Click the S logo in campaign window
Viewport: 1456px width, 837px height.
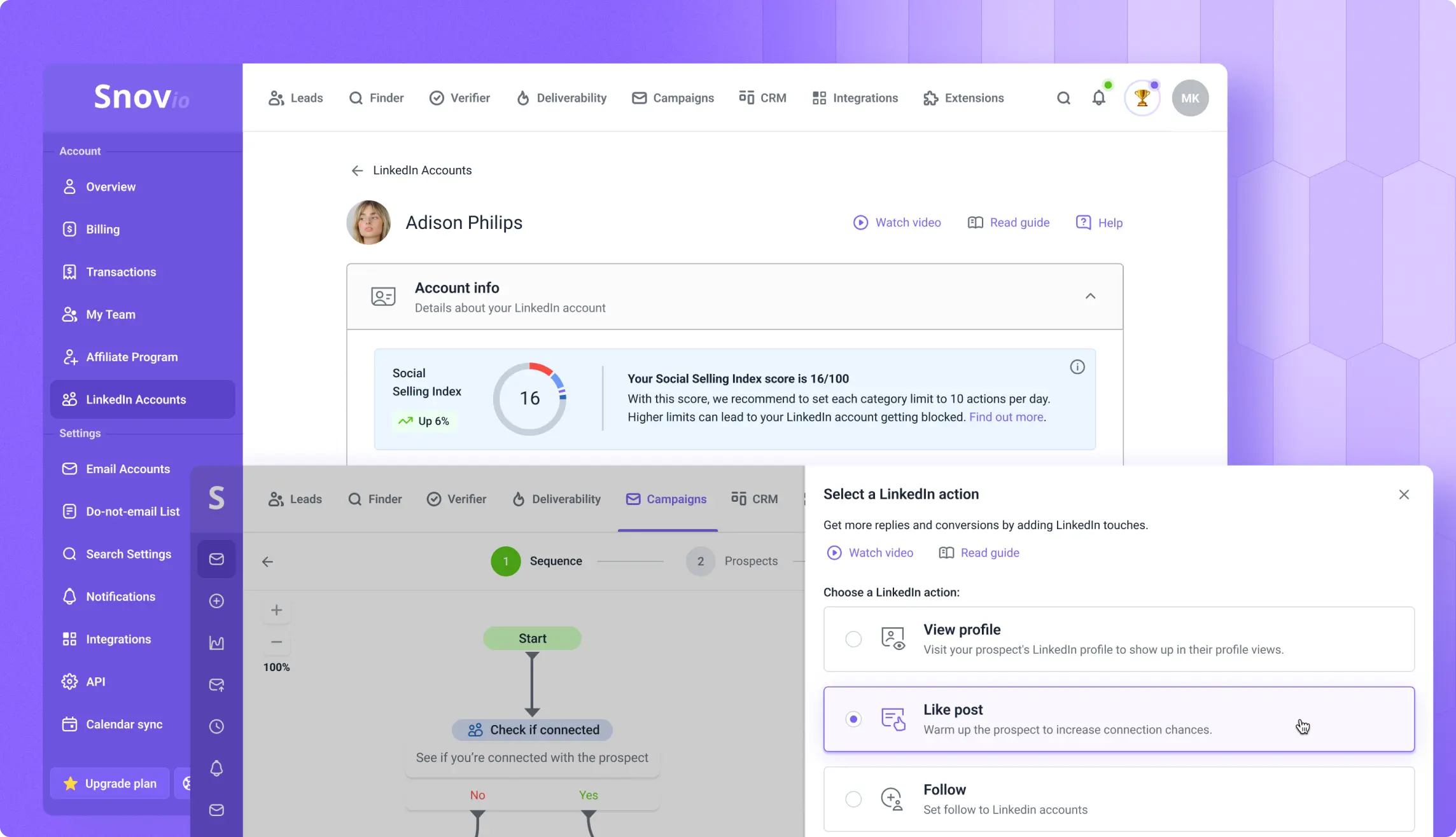(x=216, y=498)
